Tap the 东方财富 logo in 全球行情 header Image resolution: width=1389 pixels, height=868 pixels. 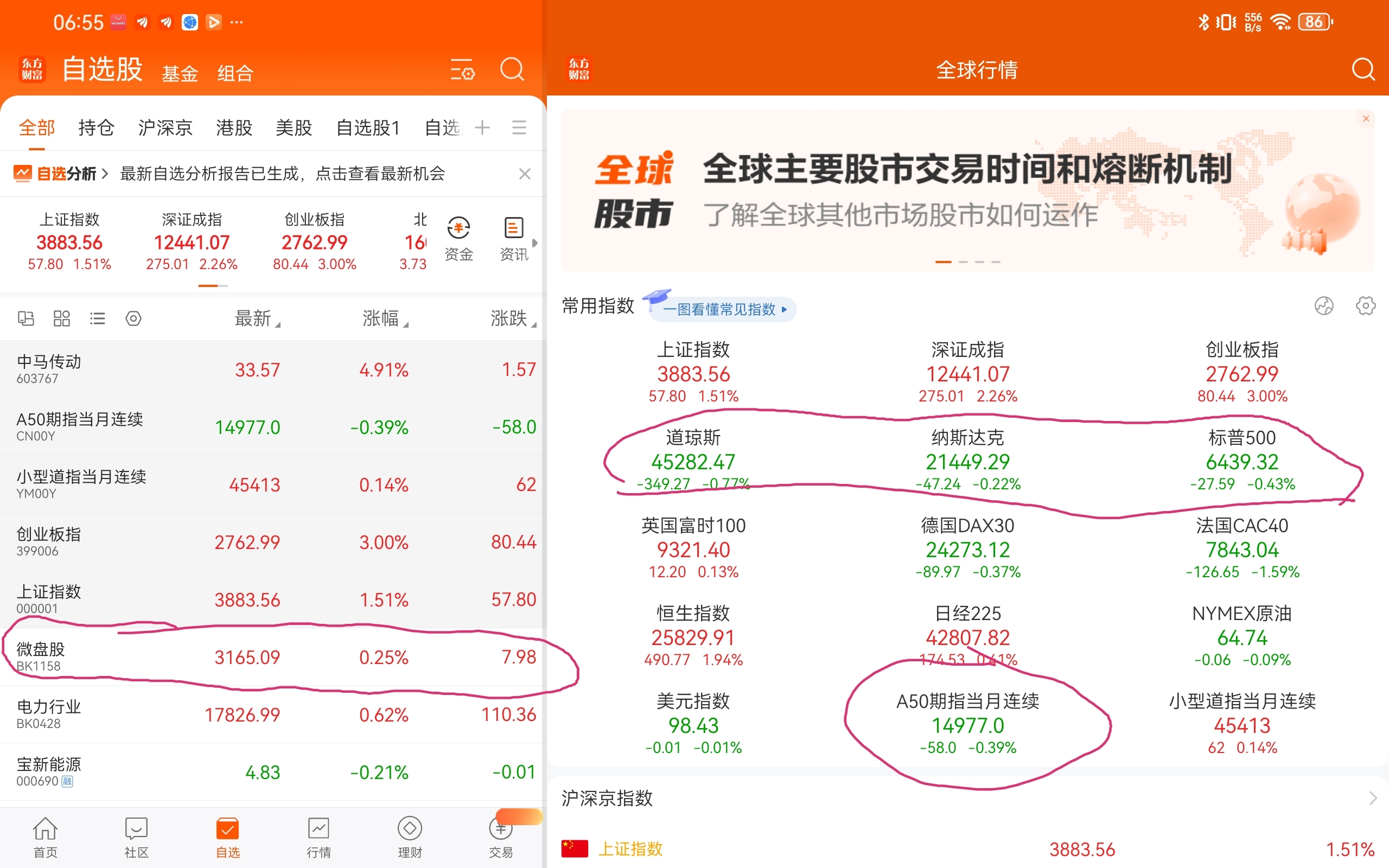pyautogui.click(x=578, y=69)
